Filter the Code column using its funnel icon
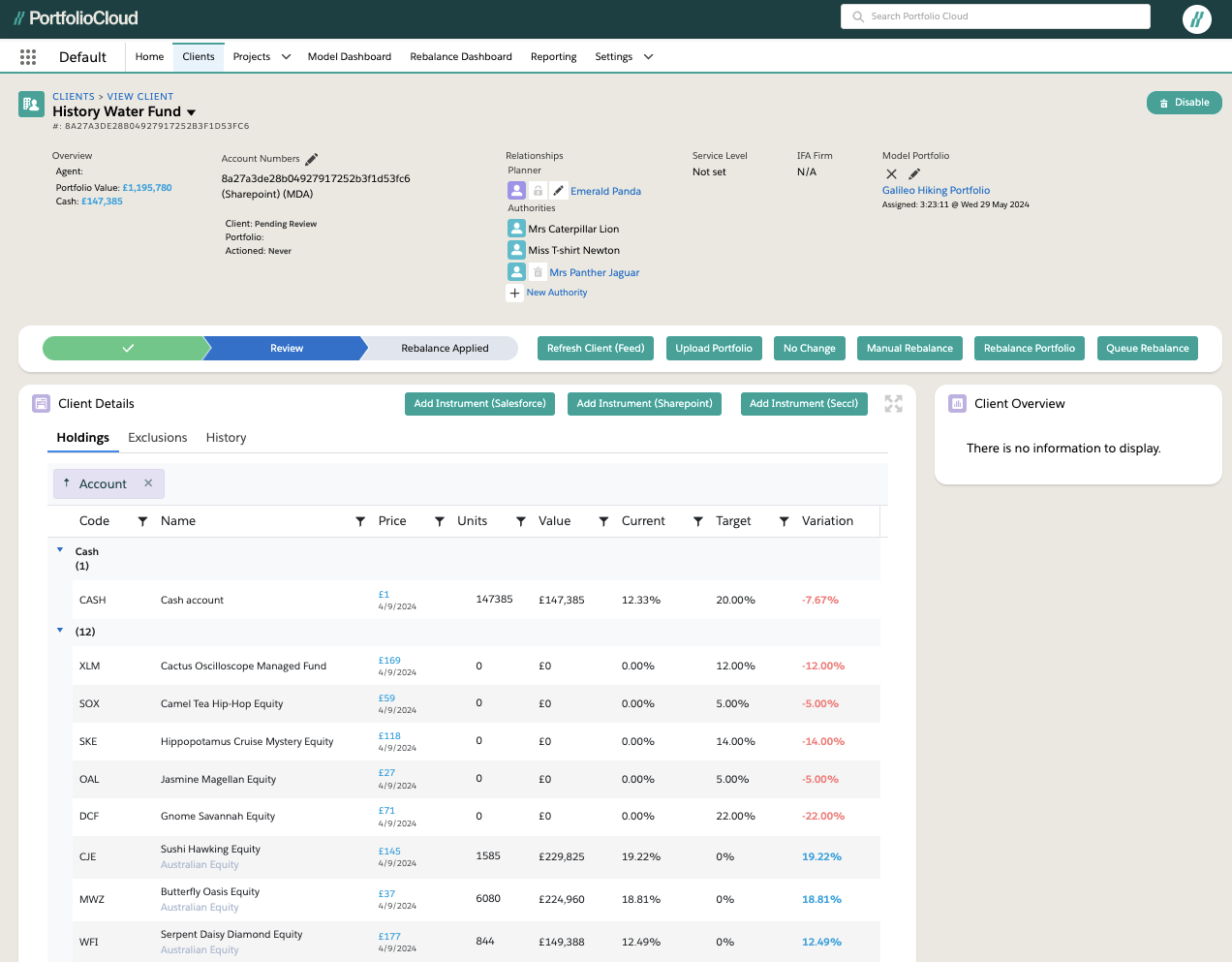 tap(142, 521)
